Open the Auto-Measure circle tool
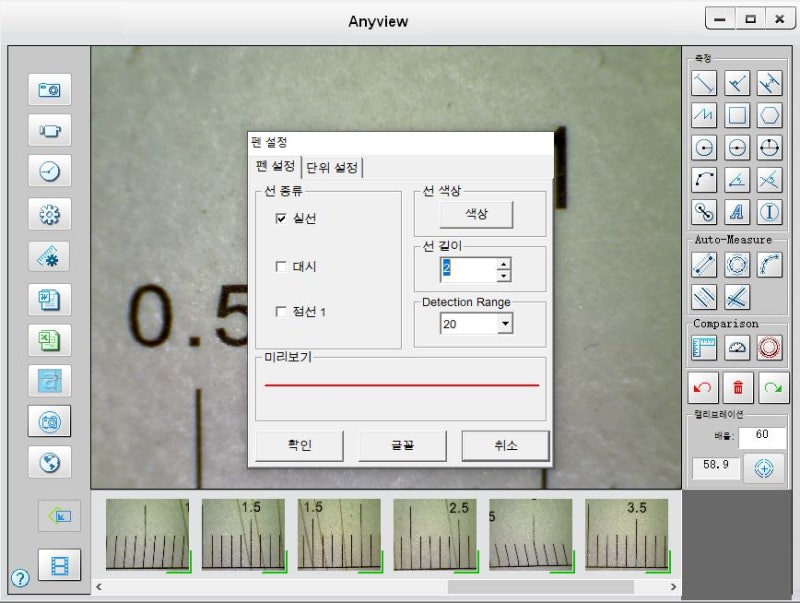This screenshot has width=800, height=603. click(738, 264)
